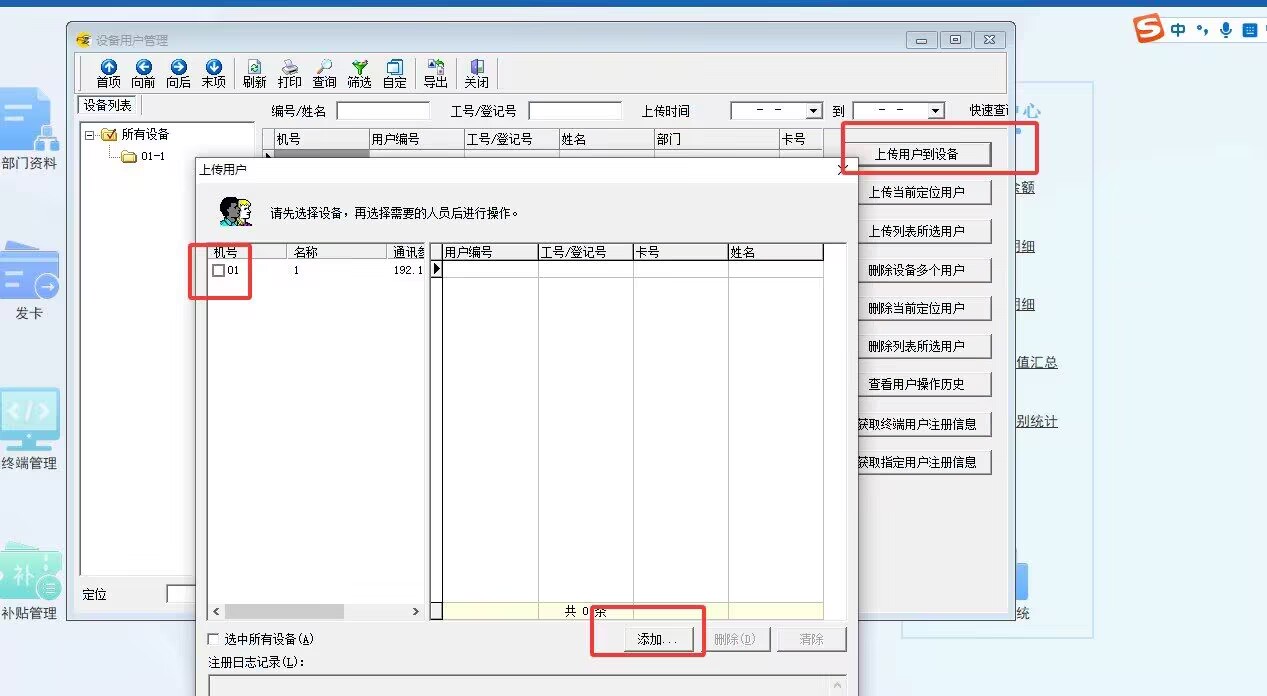Open 发卡 card issuing in sidebar

(29, 280)
